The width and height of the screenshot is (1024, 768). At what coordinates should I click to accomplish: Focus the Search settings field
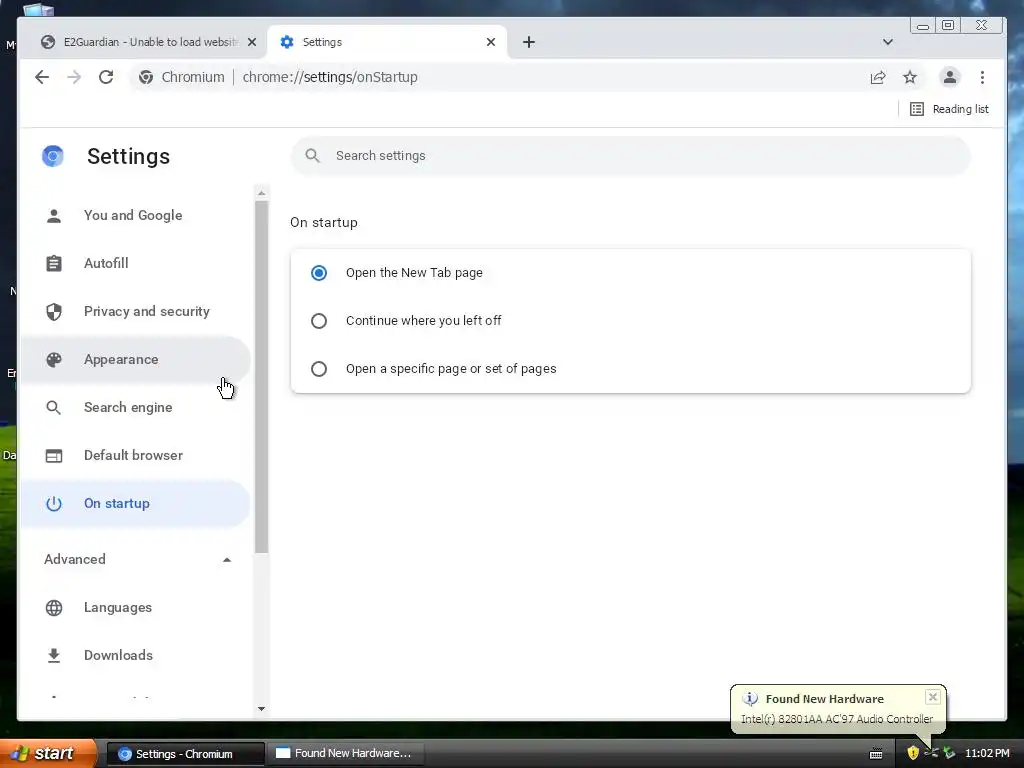pyautogui.click(x=630, y=155)
